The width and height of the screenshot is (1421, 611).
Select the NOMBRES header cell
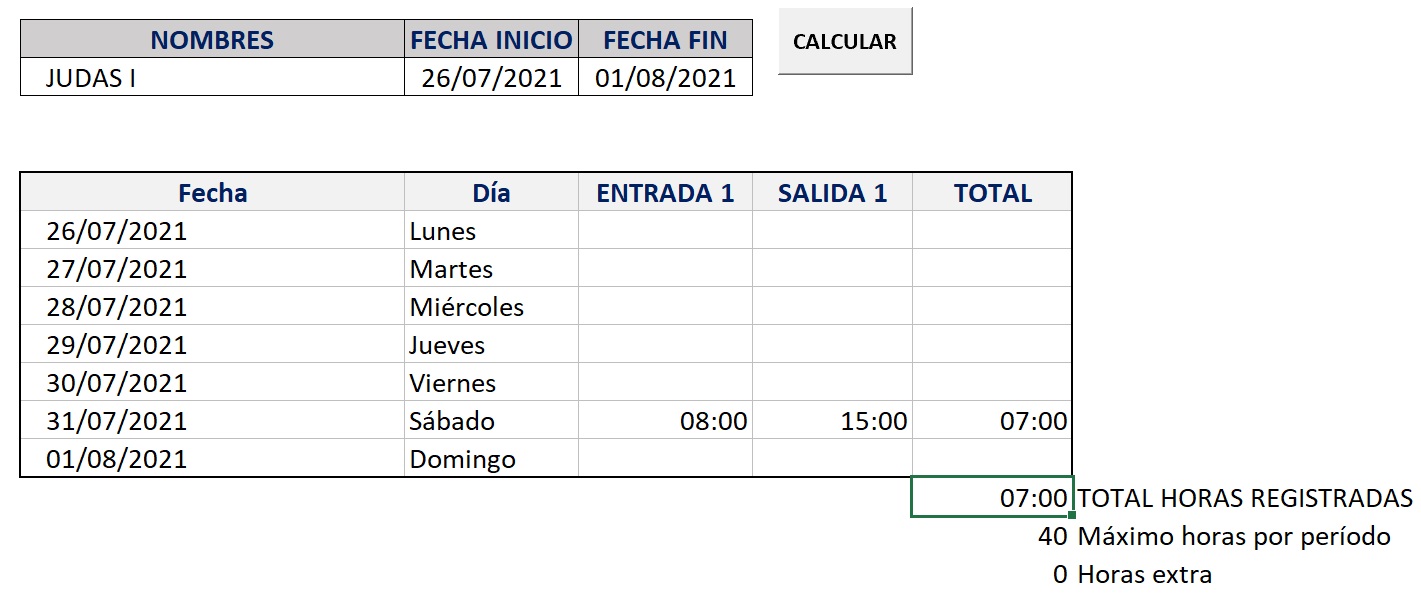tap(212, 40)
